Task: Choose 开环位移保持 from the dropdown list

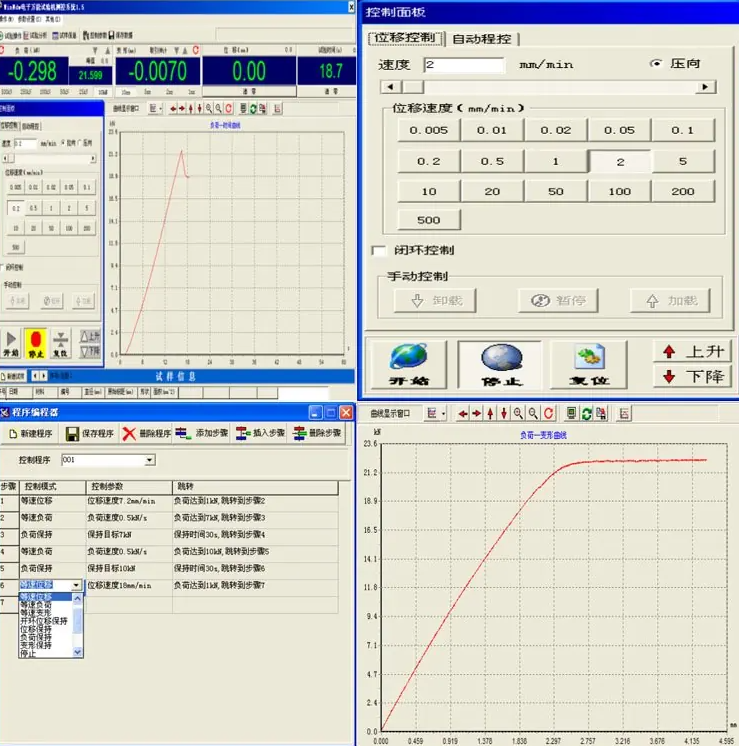Action: [45, 620]
